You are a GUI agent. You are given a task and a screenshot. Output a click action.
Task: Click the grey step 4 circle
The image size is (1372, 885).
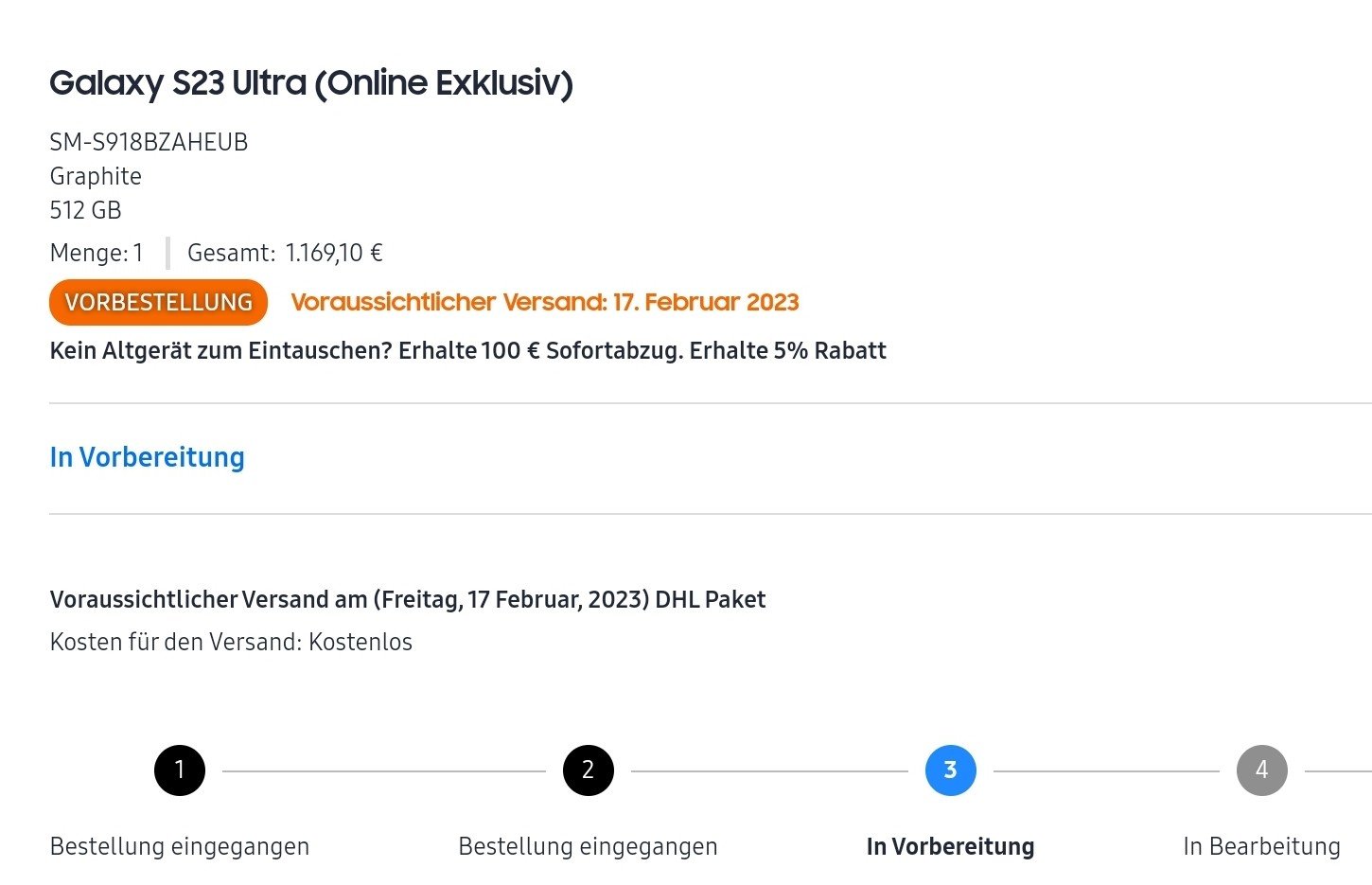(1261, 770)
